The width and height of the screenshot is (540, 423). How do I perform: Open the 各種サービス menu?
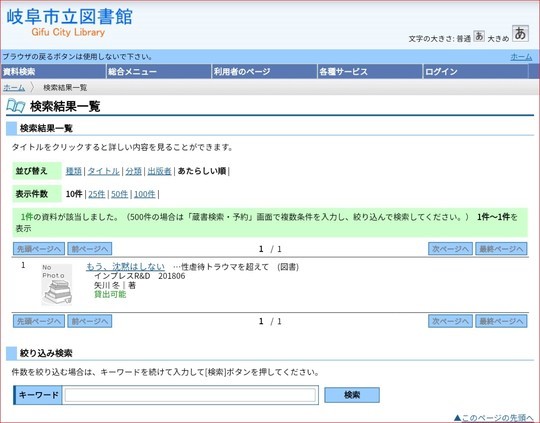tap(370, 71)
